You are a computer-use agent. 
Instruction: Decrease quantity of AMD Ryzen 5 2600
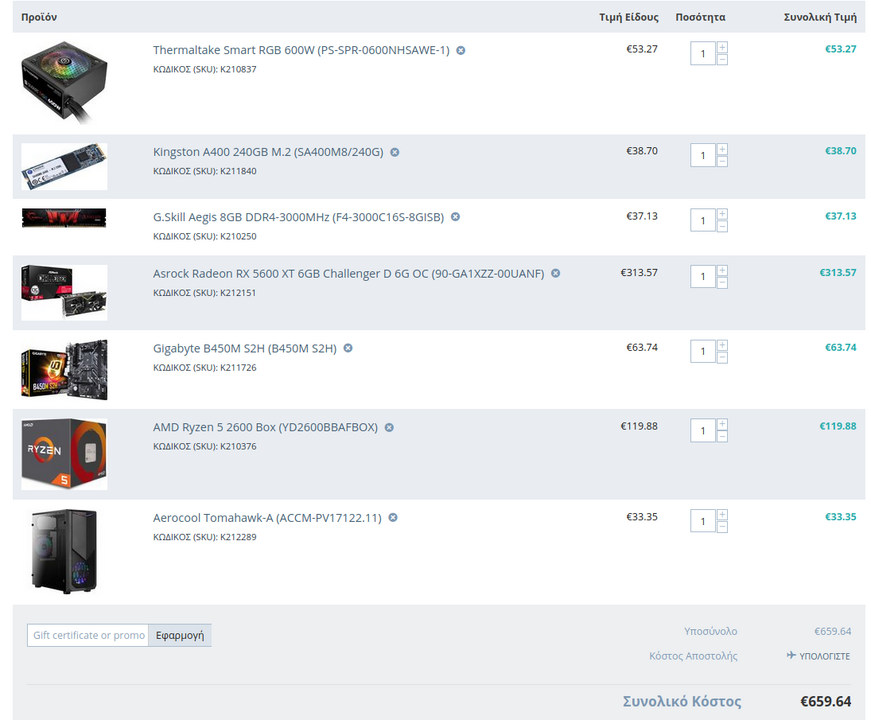(722, 437)
